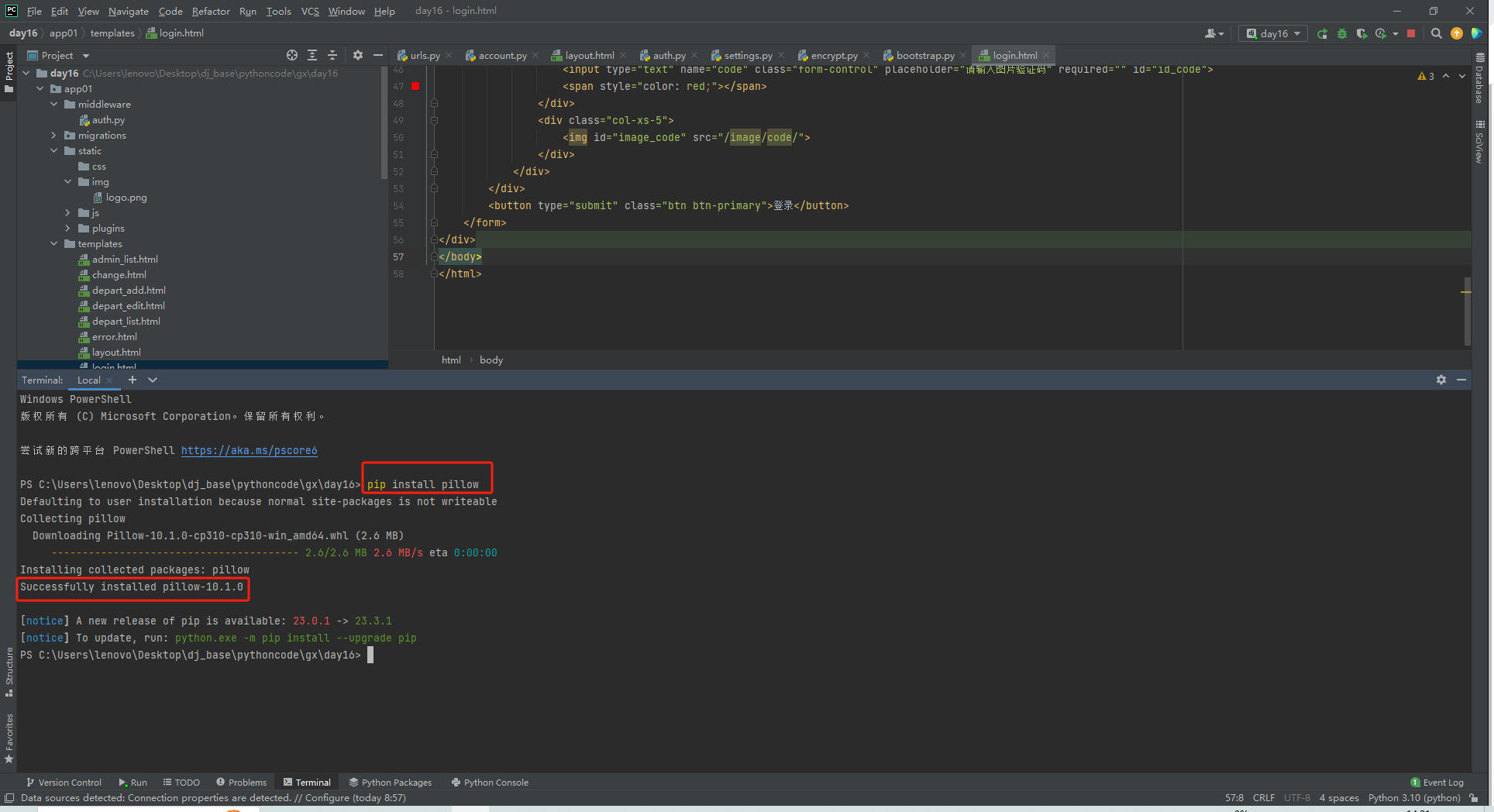Screen dimensions: 1494x812
Task: Rerun the day16 configuration
Action: pos(1322,33)
